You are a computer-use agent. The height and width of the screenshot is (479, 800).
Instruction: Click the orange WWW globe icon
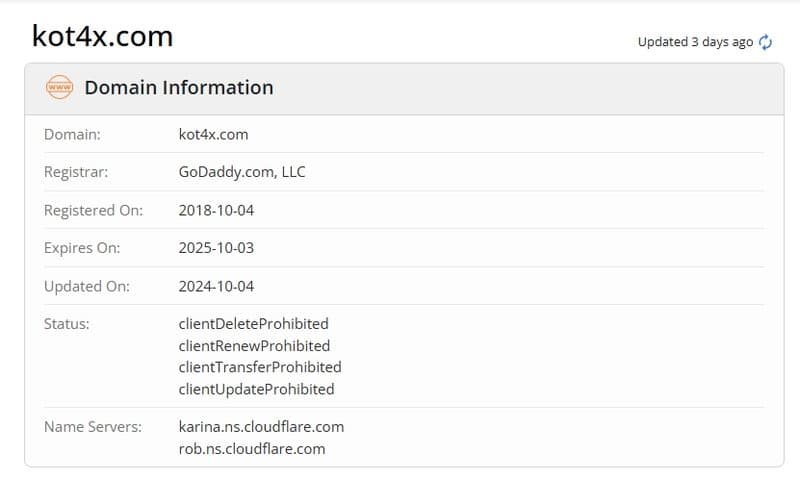(60, 88)
